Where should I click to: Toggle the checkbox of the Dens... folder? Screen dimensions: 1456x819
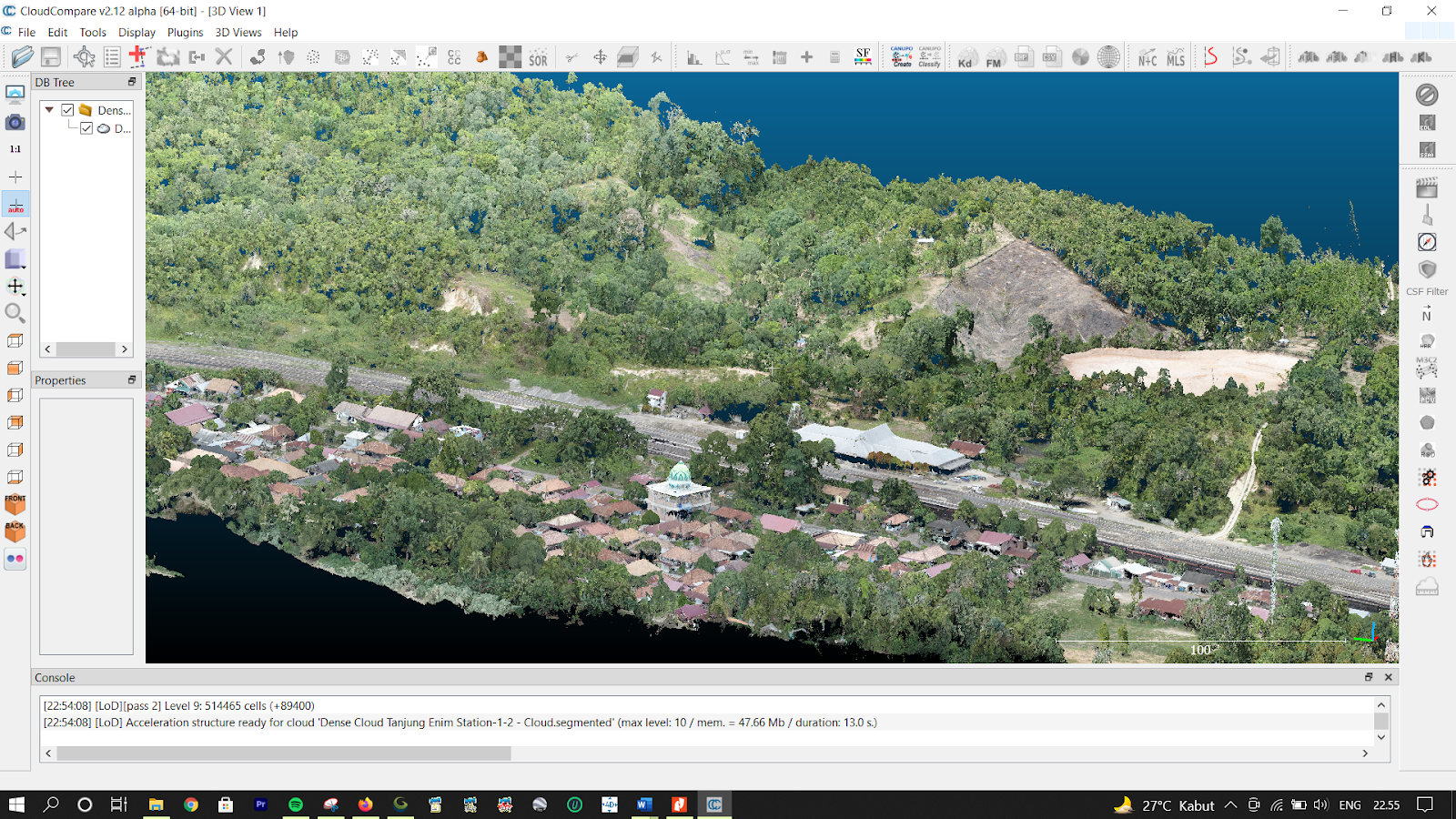tap(67, 110)
